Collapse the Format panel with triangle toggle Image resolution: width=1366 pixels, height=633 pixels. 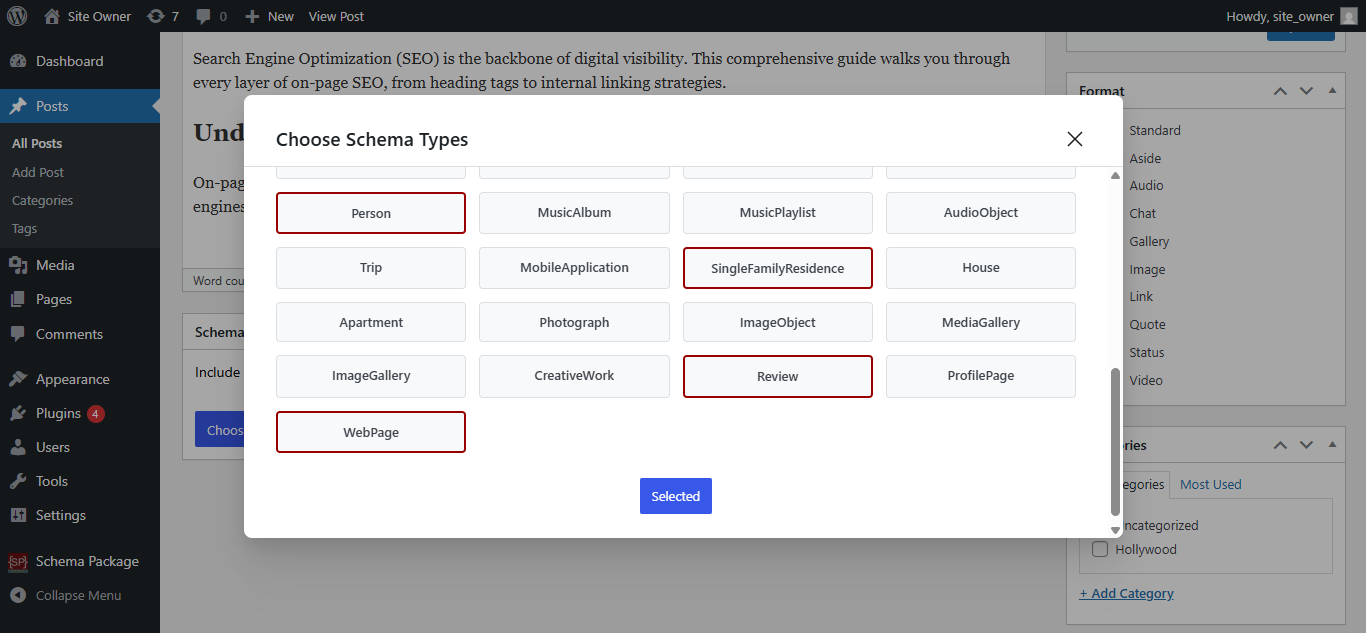(1332, 91)
